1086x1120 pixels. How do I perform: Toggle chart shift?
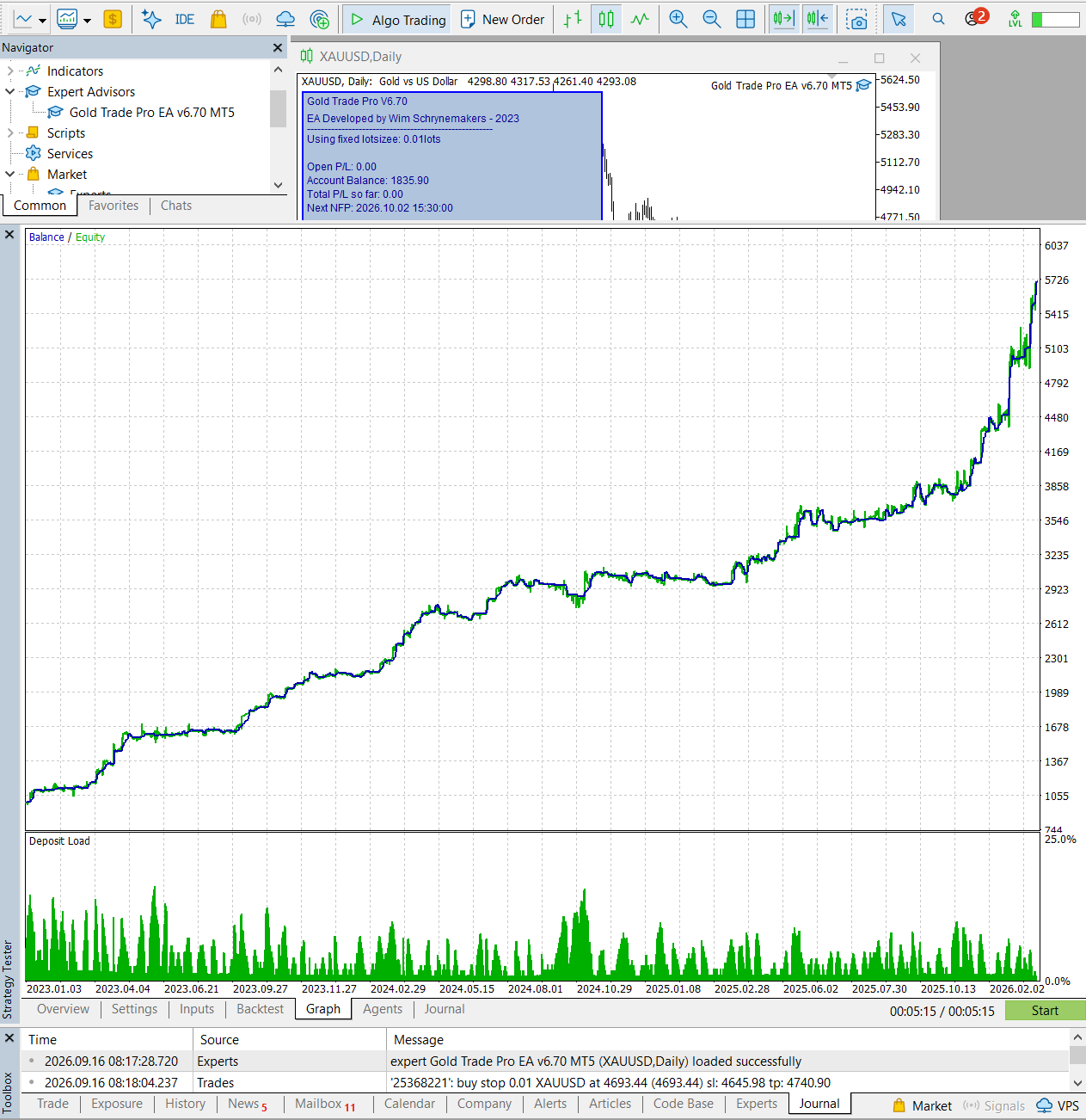point(818,19)
